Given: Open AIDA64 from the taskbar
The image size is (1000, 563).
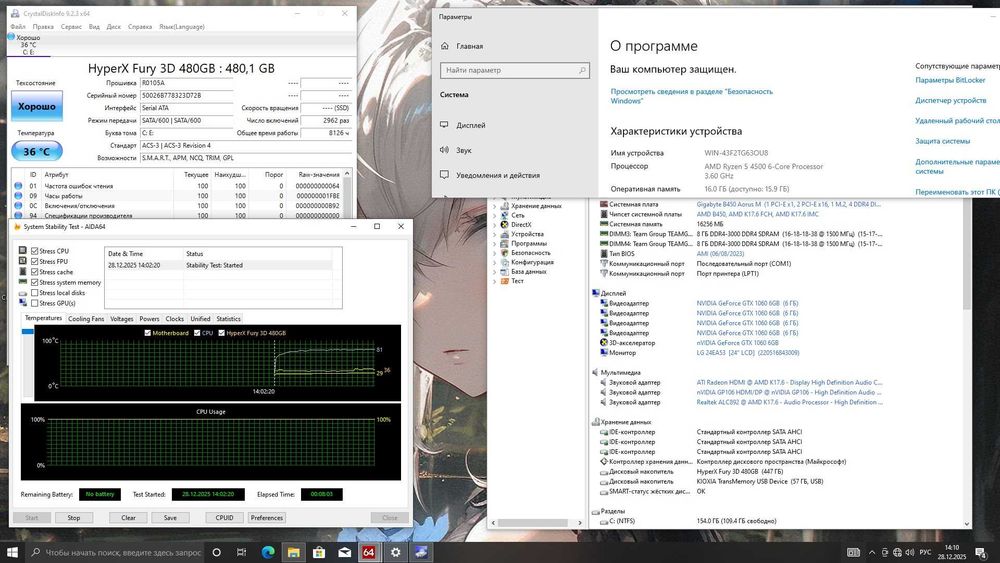Looking at the screenshot, I should (x=369, y=552).
